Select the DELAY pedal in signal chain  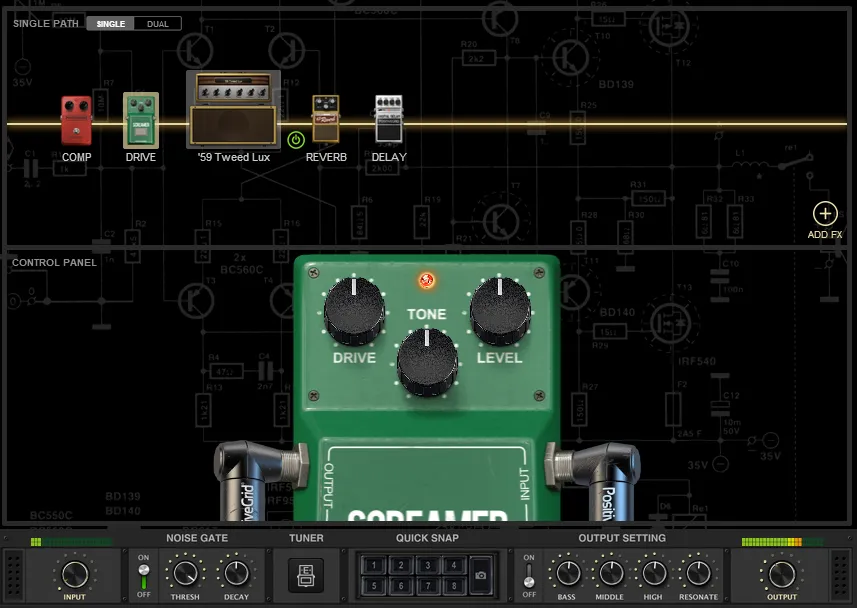[x=389, y=119]
